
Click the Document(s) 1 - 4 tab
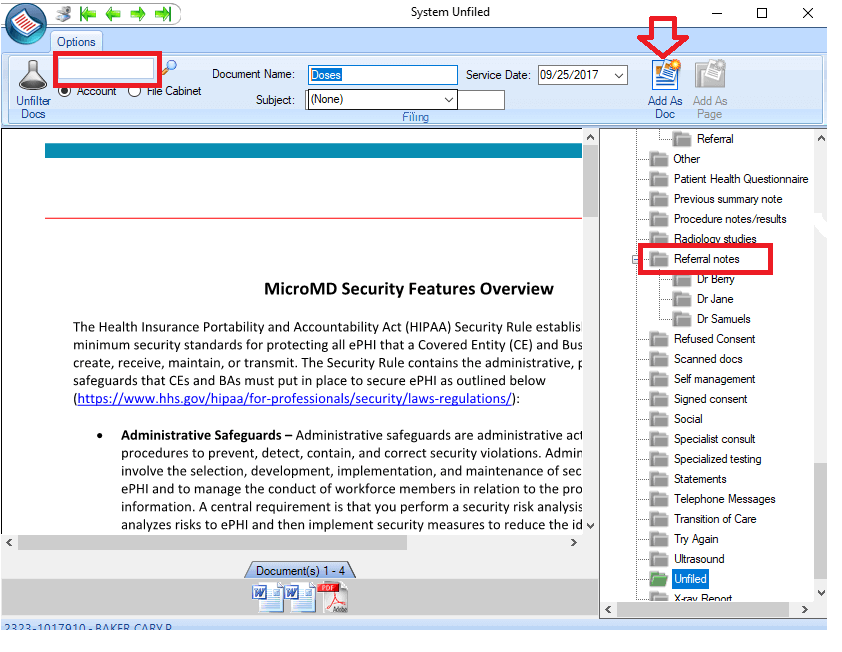[x=300, y=569]
